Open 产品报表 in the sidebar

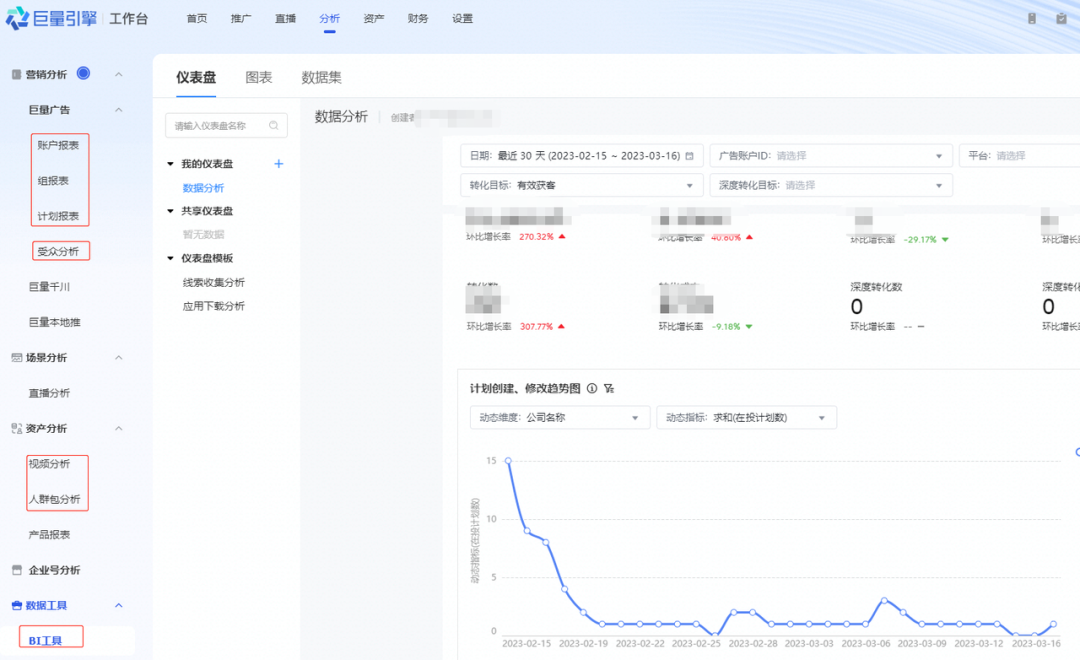49,535
